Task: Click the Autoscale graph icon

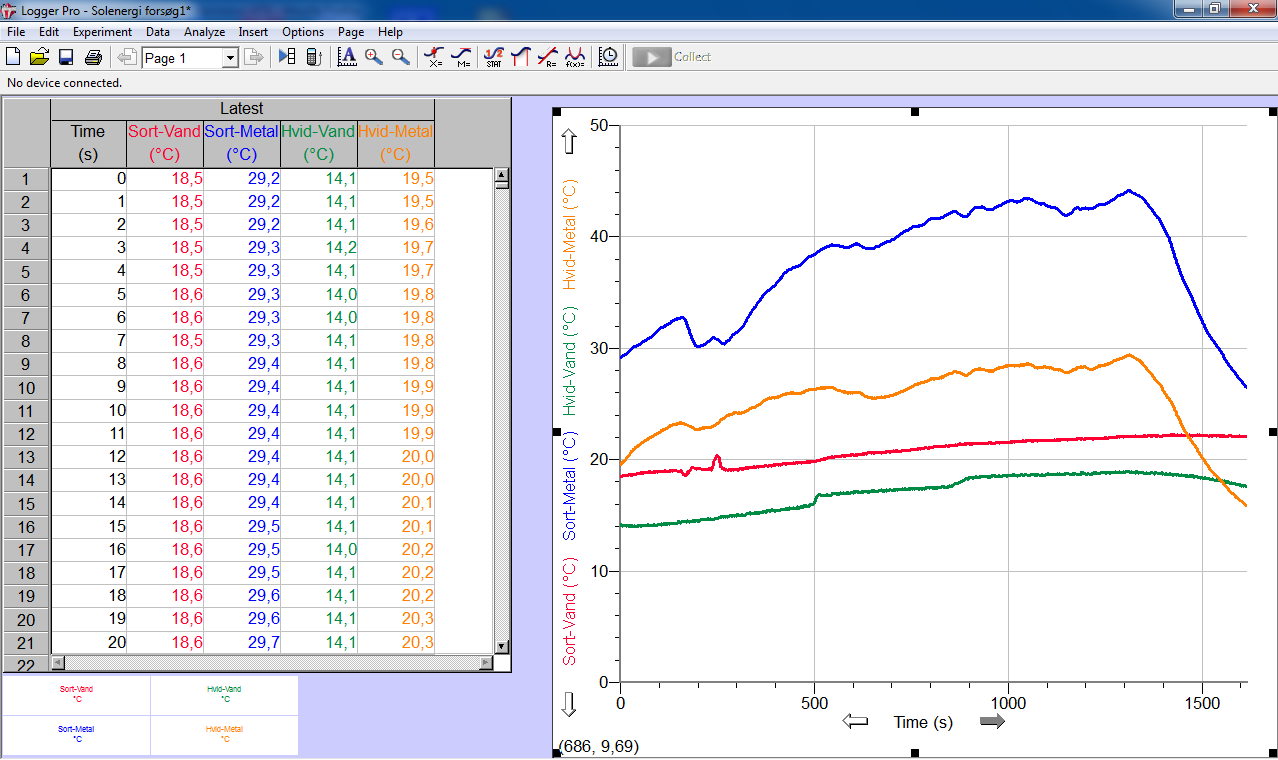Action: coord(347,57)
